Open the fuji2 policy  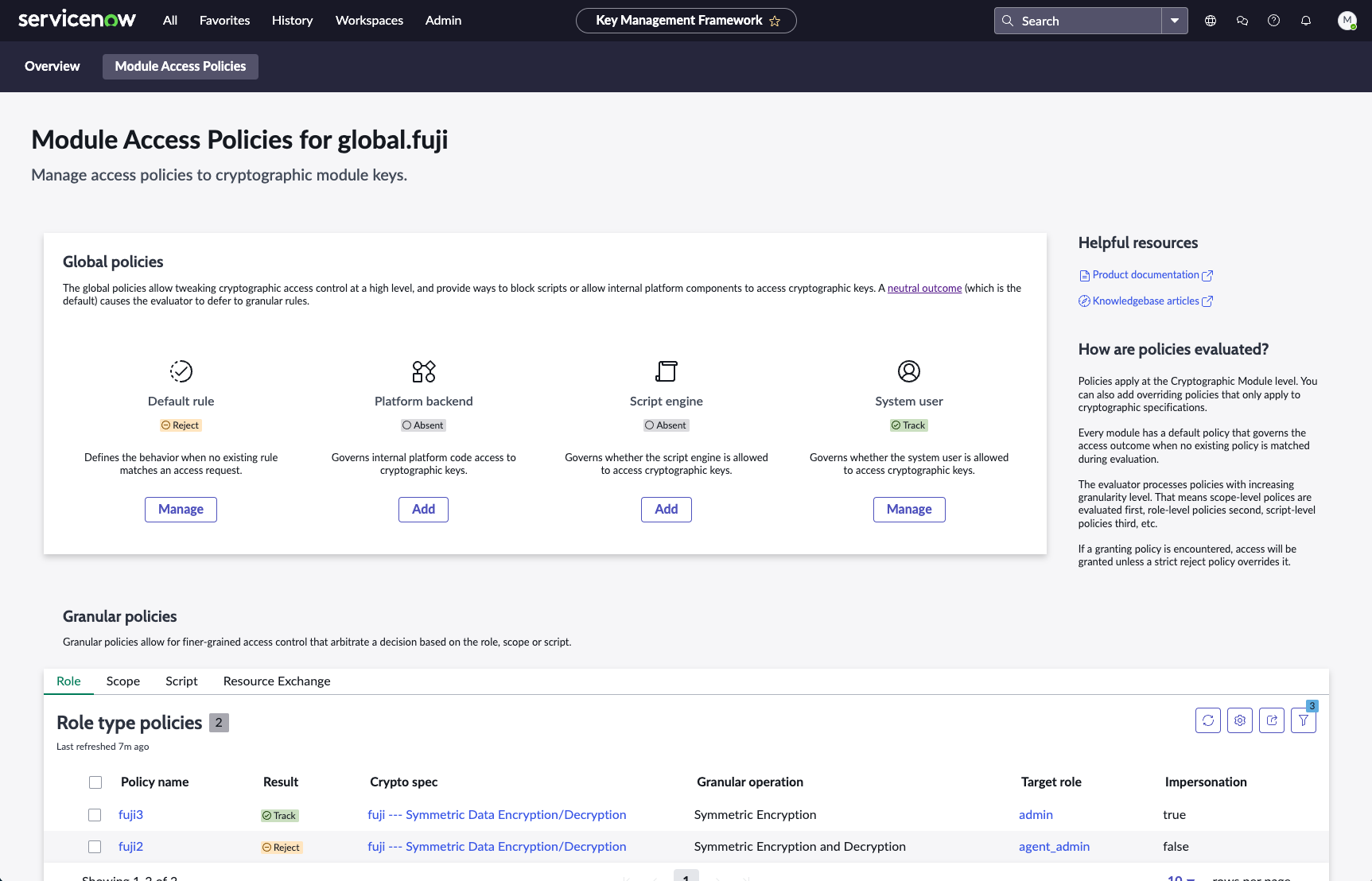pyautogui.click(x=130, y=847)
